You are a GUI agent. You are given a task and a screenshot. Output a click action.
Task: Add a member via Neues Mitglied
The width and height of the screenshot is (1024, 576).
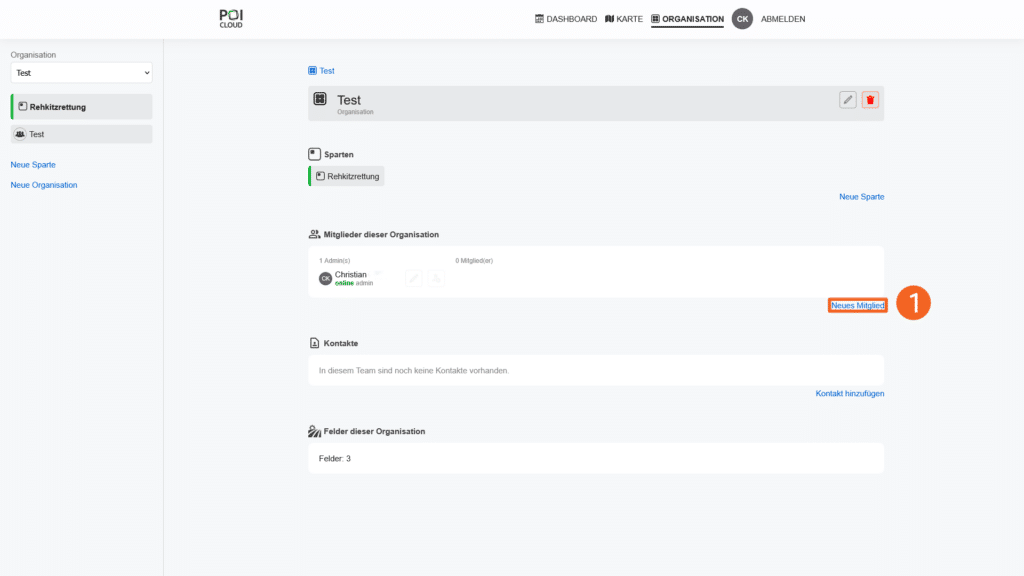tap(857, 305)
